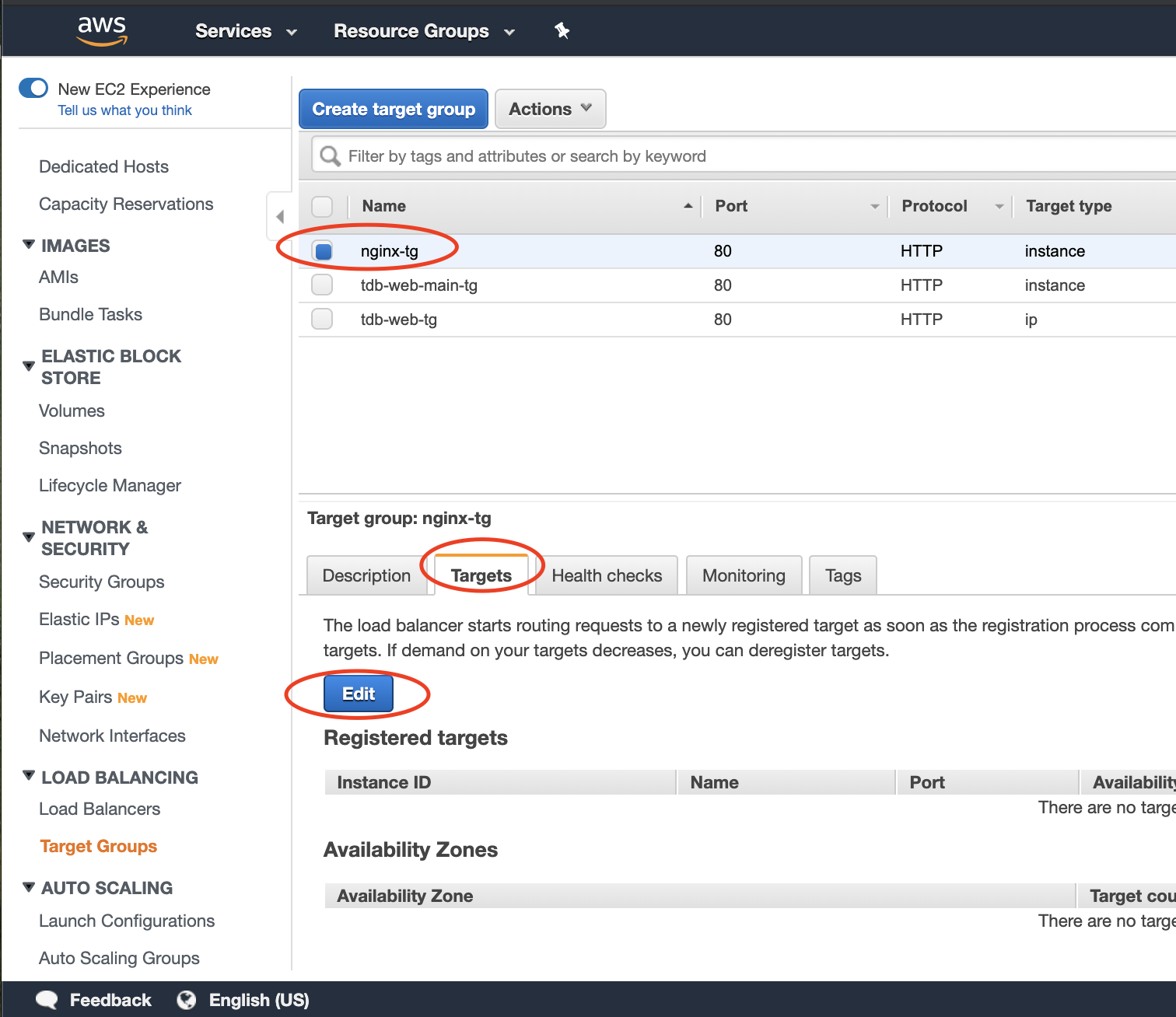Switch to the Health checks tab
The width and height of the screenshot is (1176, 1017).
click(607, 576)
